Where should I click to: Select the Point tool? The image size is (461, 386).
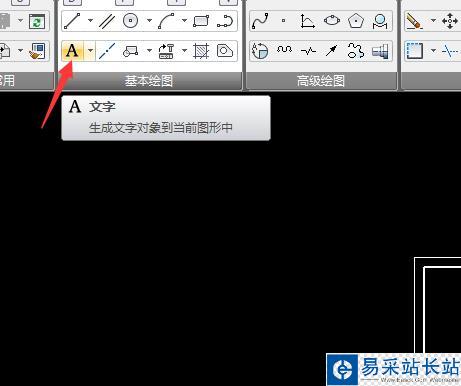pyautogui.click(x=283, y=21)
